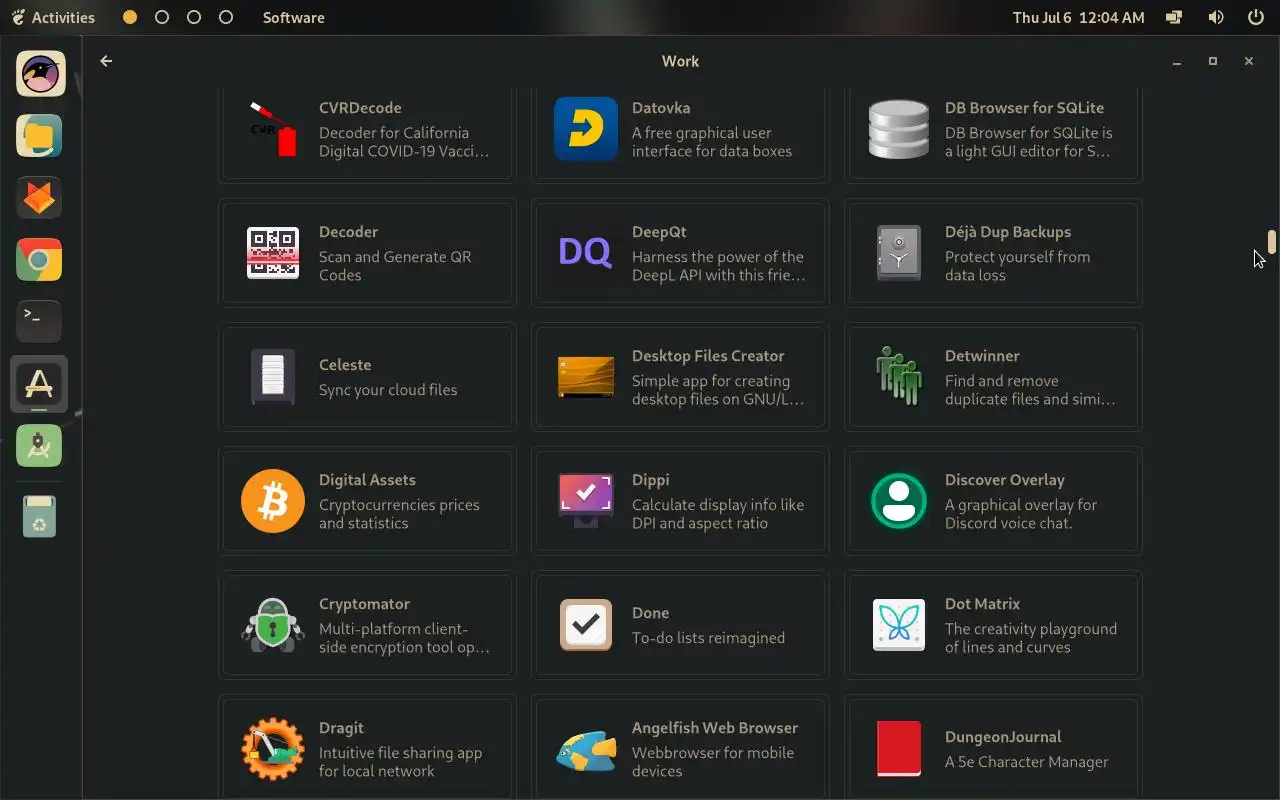This screenshot has width=1280, height=800.
Task: Select 'Calculate display info like DPI' text
Action: [x=718, y=514]
